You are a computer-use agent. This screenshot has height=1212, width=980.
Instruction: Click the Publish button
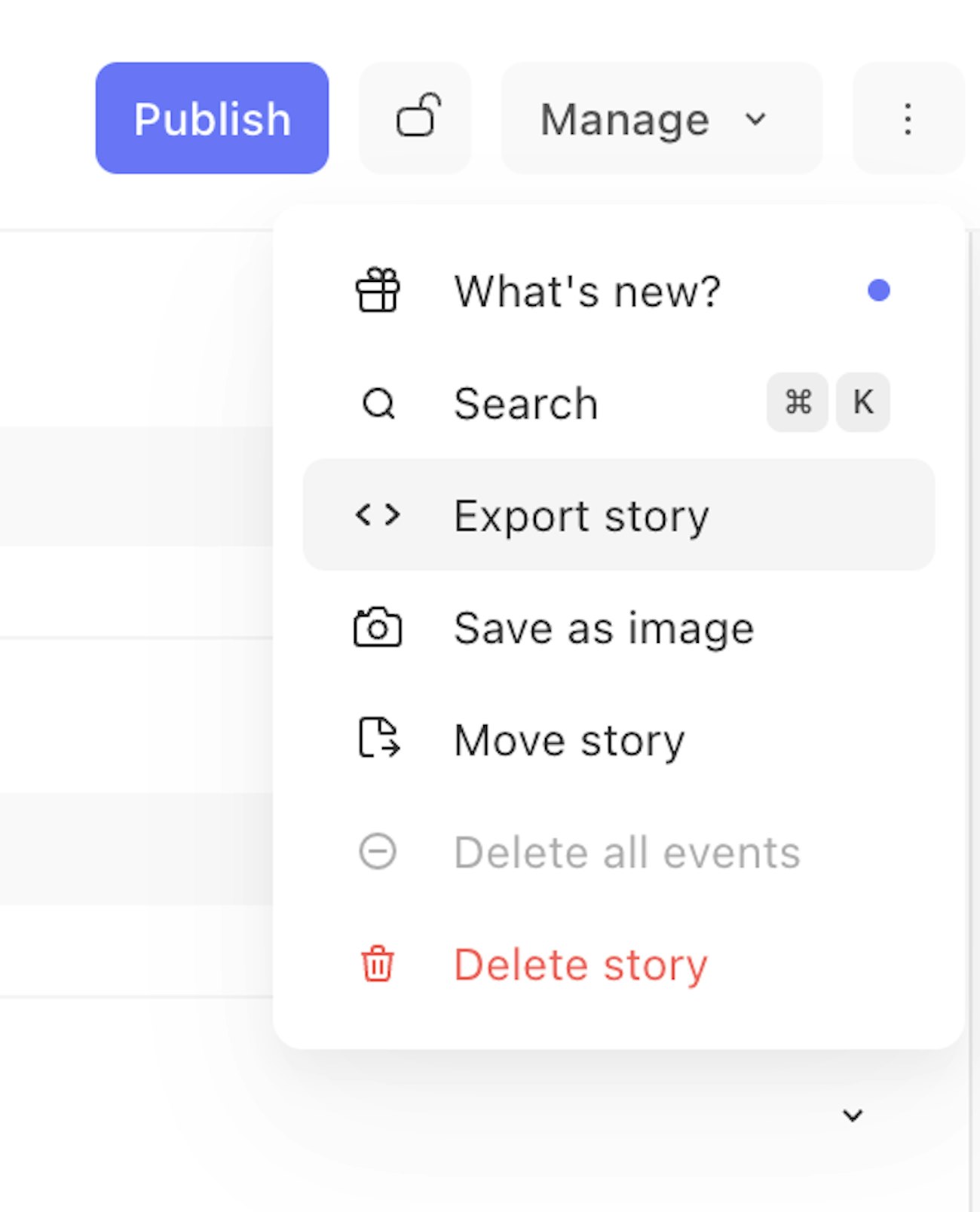[212, 118]
